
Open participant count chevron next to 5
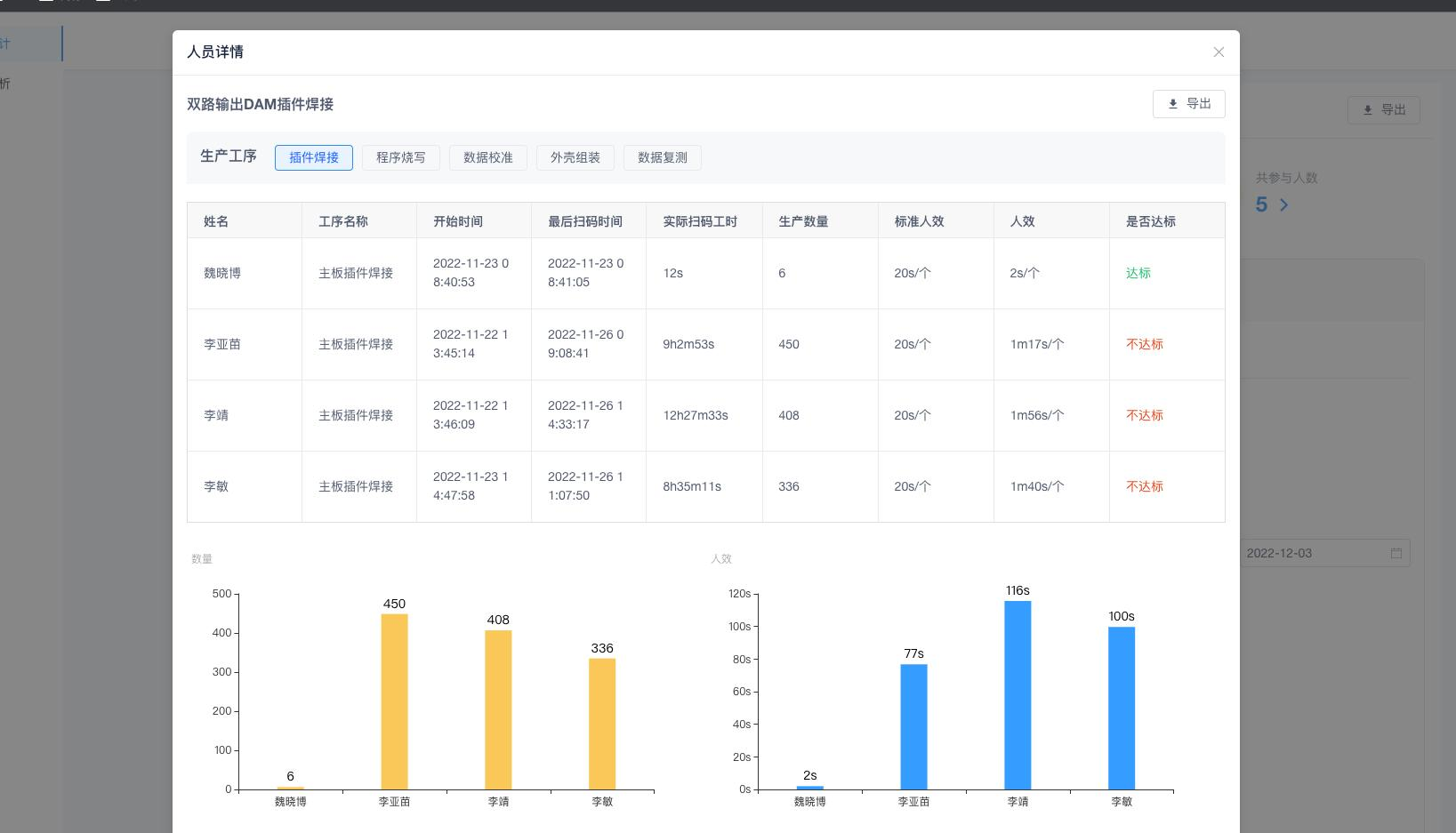click(1283, 205)
